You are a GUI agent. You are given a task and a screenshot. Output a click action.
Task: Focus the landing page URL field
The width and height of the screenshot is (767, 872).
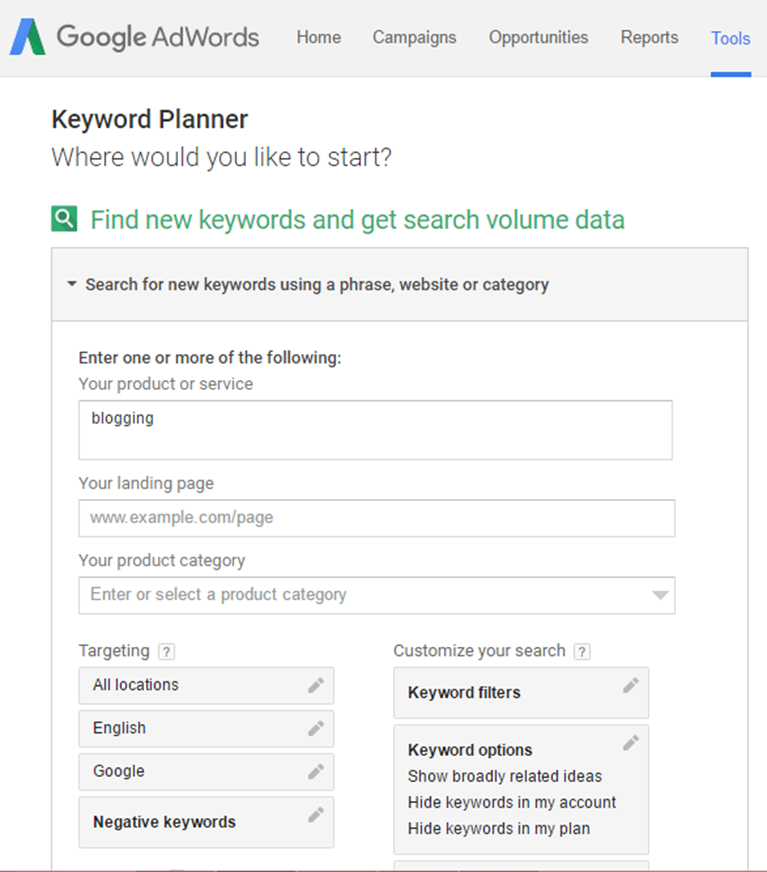tap(376, 518)
